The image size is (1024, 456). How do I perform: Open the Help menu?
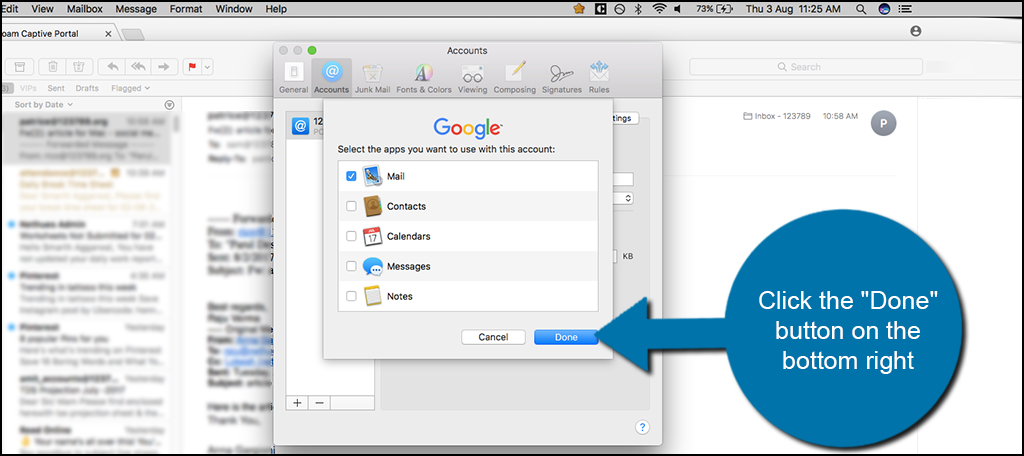276,9
